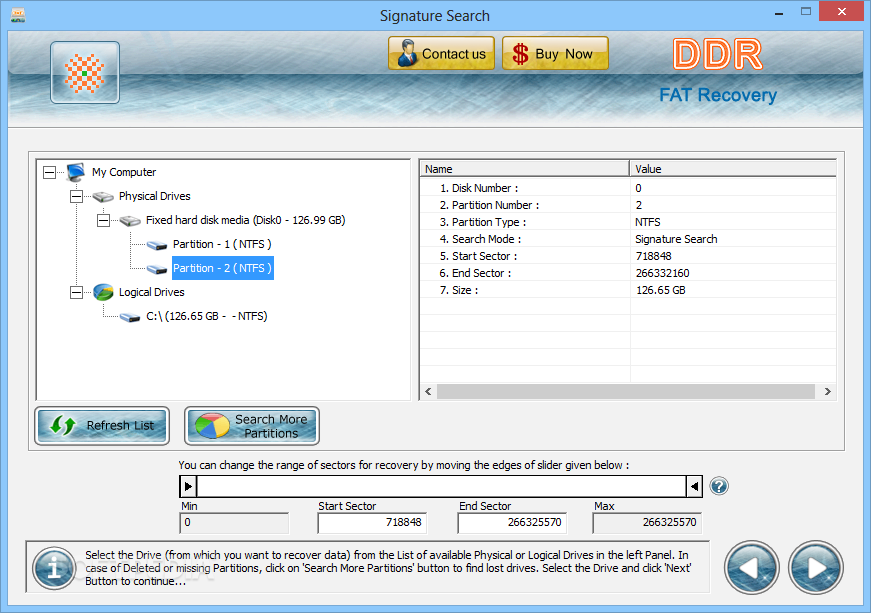Click the Refresh List button
This screenshot has height=613, width=871.
click(x=102, y=426)
